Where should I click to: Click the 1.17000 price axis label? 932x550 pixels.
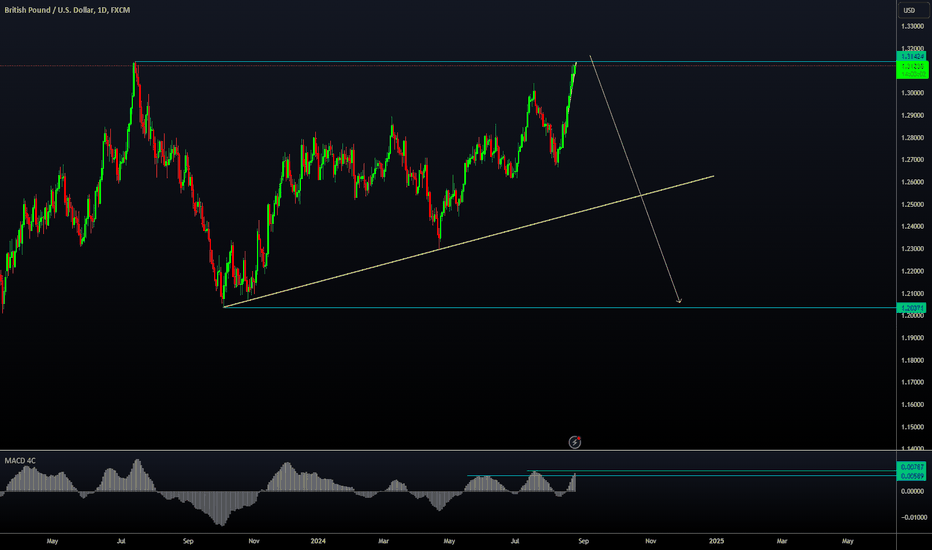click(x=912, y=382)
